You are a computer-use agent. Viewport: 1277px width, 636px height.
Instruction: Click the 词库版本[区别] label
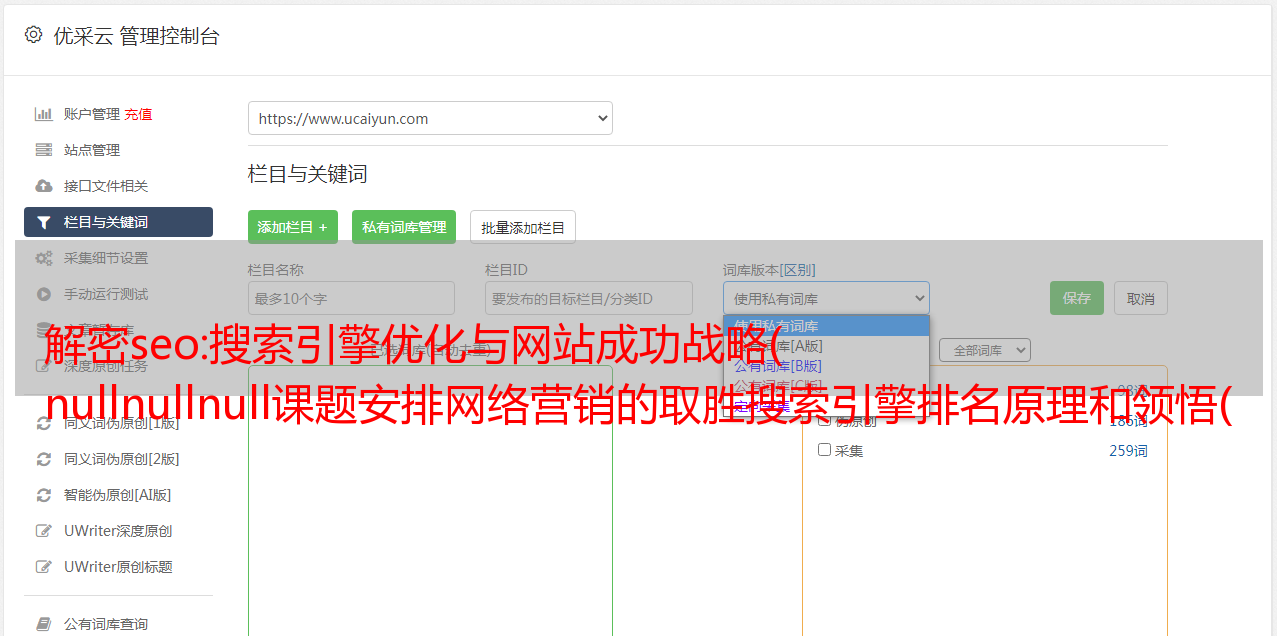(769, 270)
